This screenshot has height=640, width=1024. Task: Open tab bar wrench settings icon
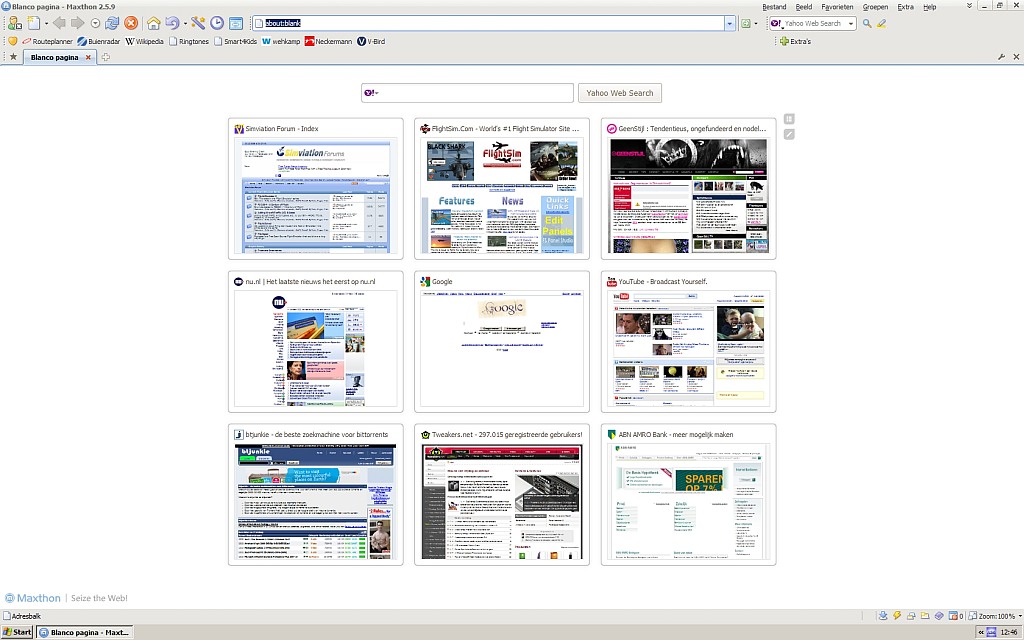[x=1001, y=57]
